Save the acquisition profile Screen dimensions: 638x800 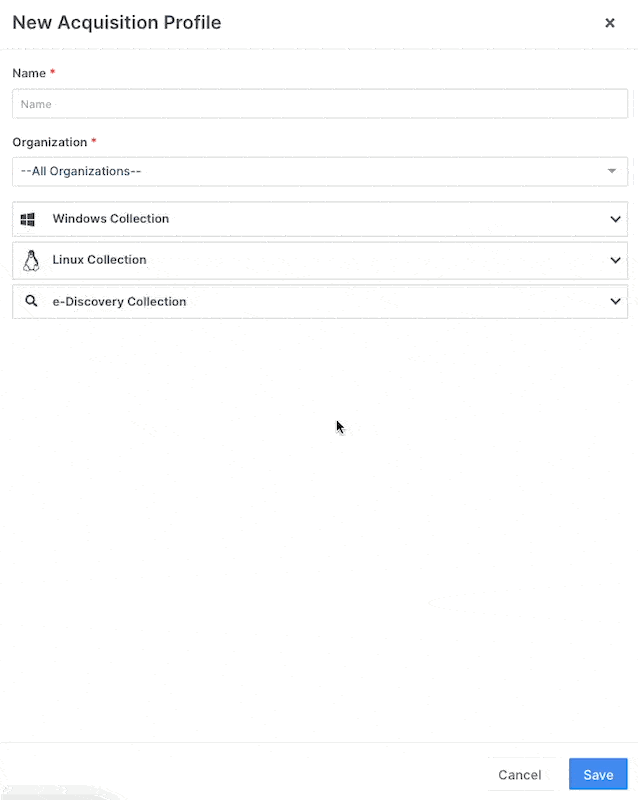598,775
